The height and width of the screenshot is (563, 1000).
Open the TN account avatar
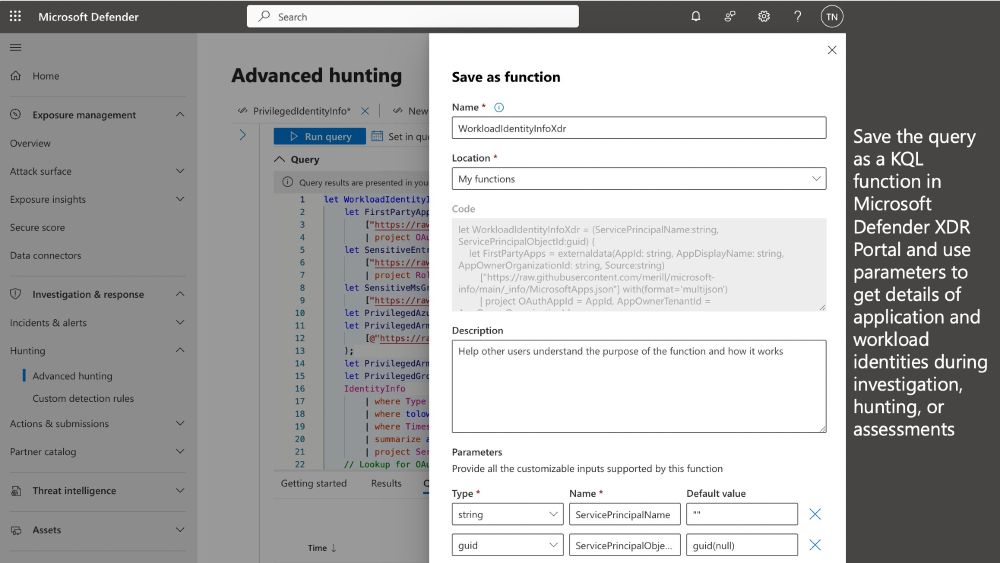point(832,17)
